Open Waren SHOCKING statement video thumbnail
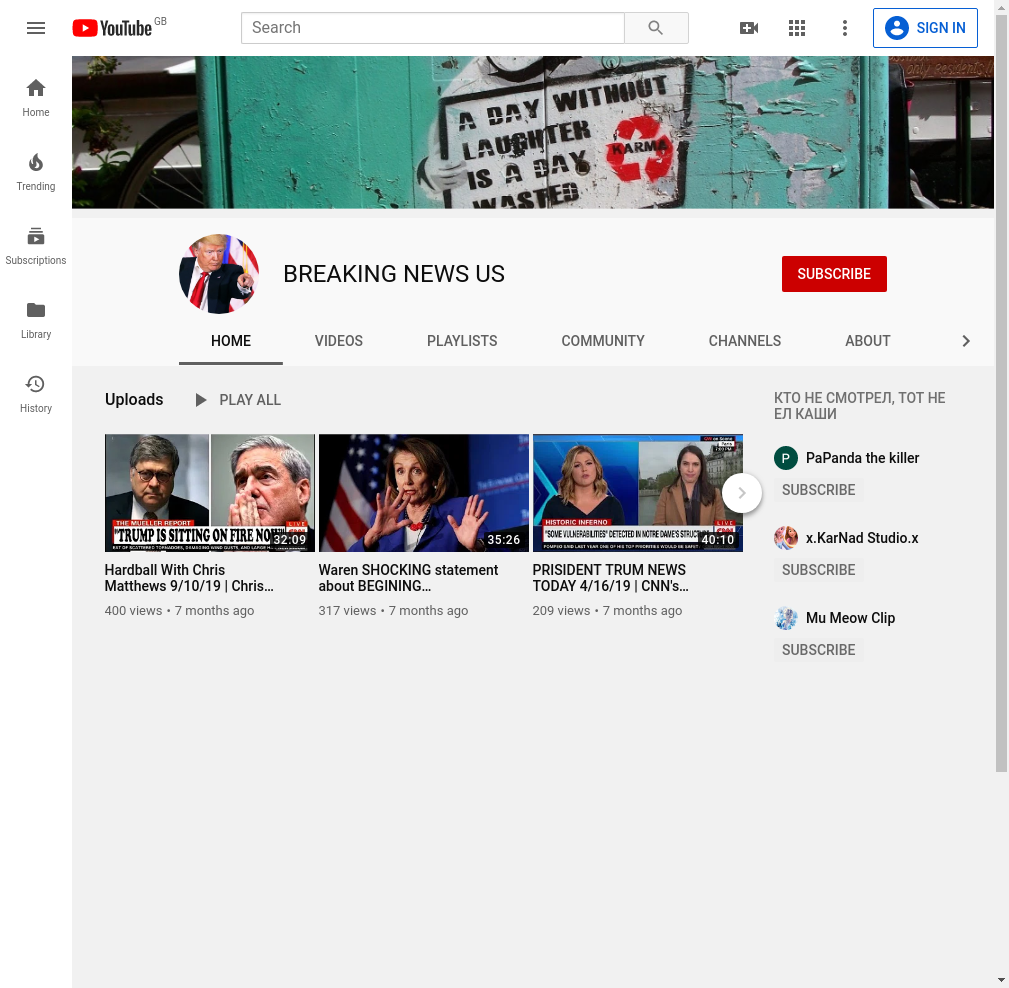Image resolution: width=1009 pixels, height=988 pixels. 423,493
